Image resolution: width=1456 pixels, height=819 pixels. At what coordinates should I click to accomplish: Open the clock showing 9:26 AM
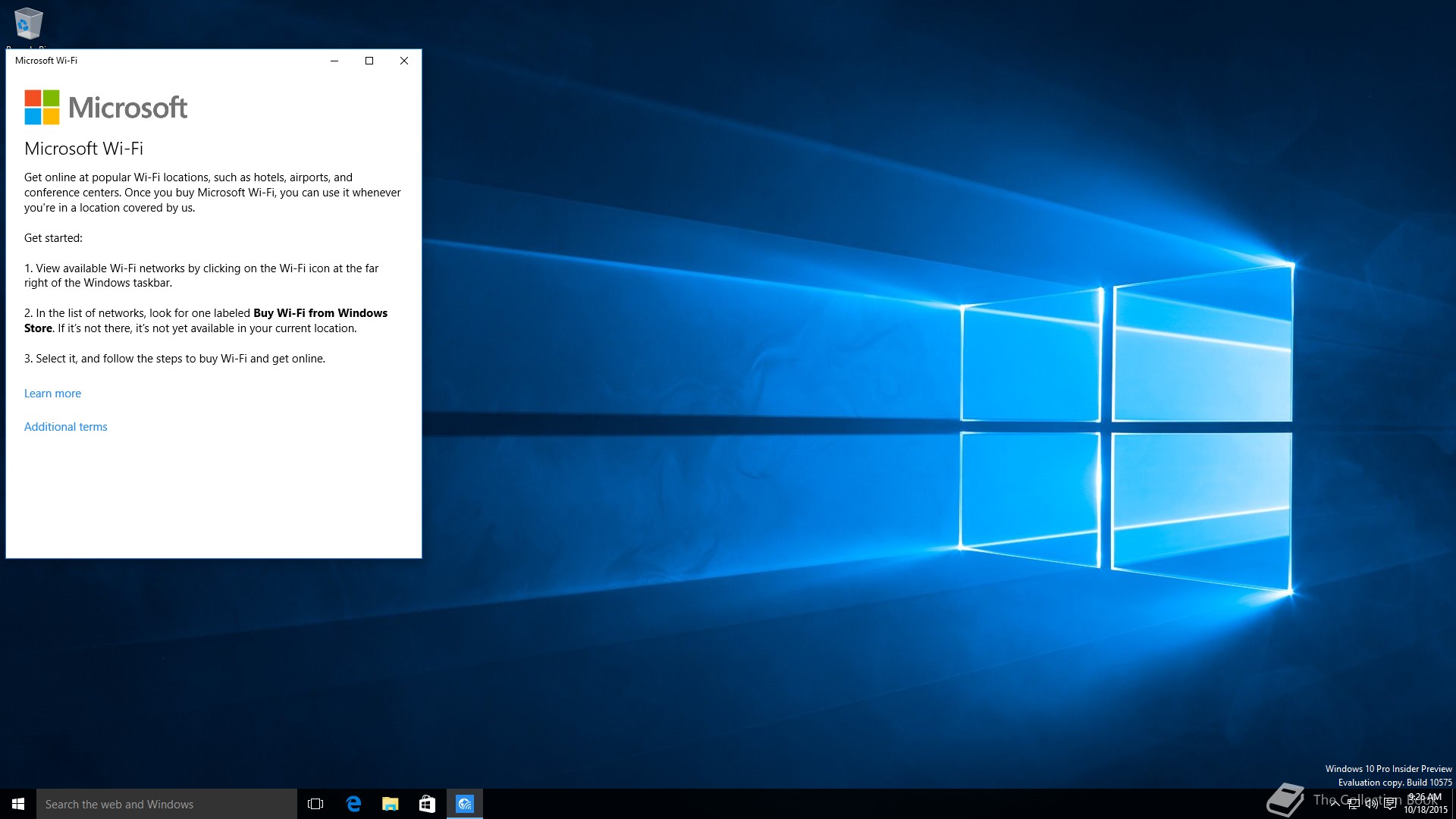tap(1425, 804)
